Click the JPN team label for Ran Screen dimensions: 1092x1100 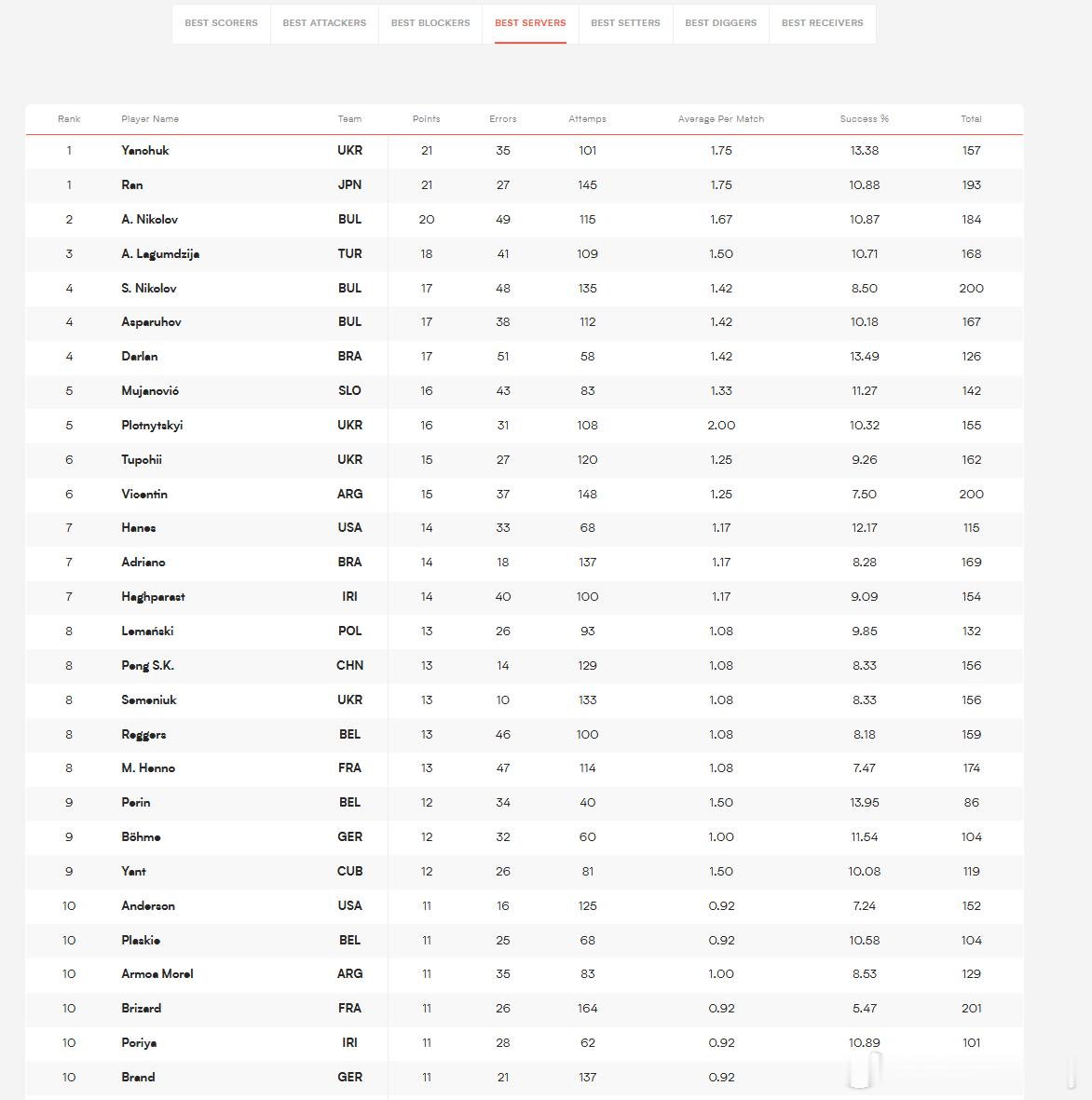(x=349, y=185)
